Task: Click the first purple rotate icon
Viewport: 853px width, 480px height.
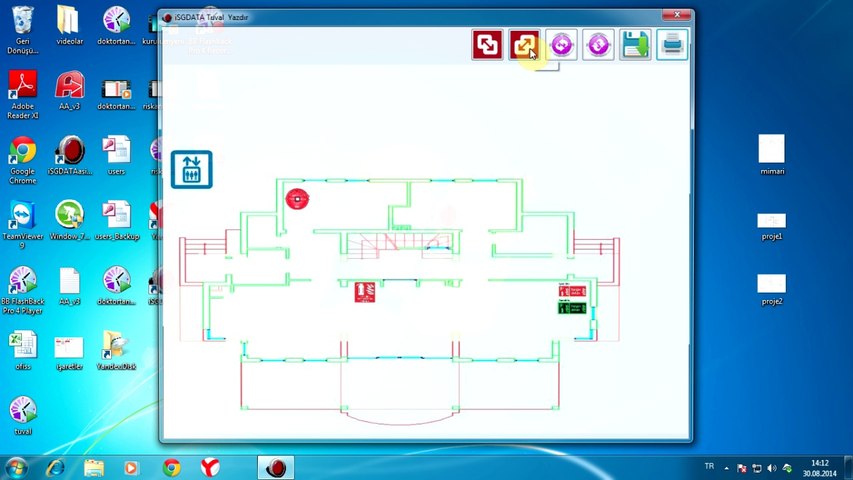Action: click(x=561, y=45)
